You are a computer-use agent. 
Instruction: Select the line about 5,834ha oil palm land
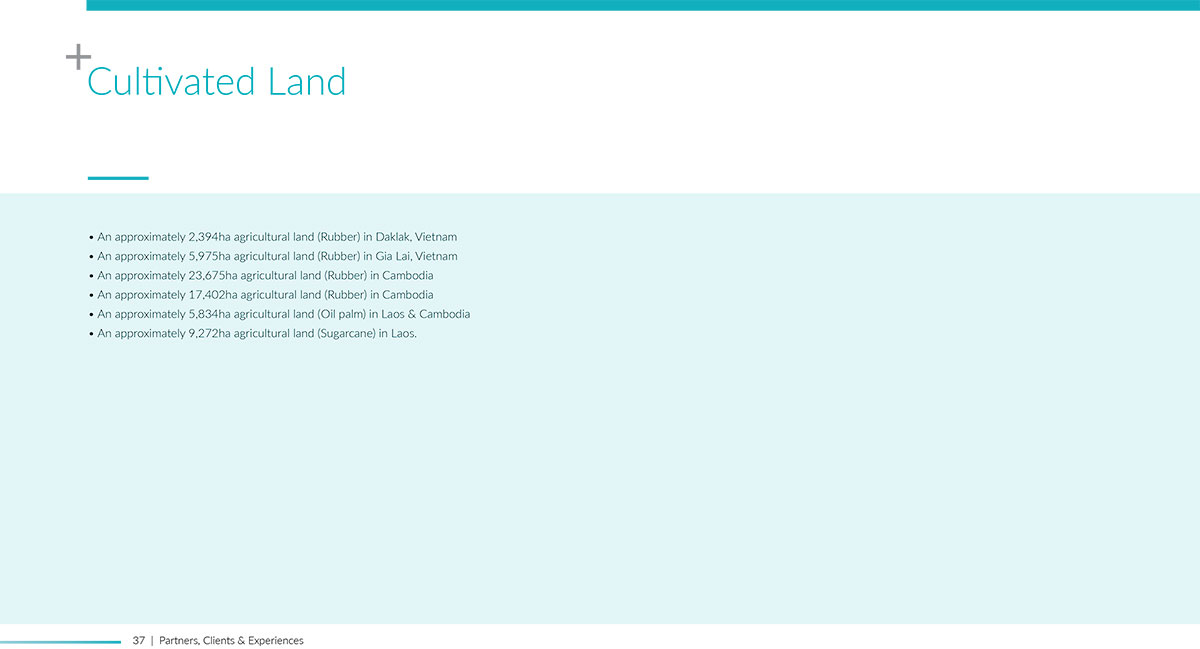coord(279,314)
